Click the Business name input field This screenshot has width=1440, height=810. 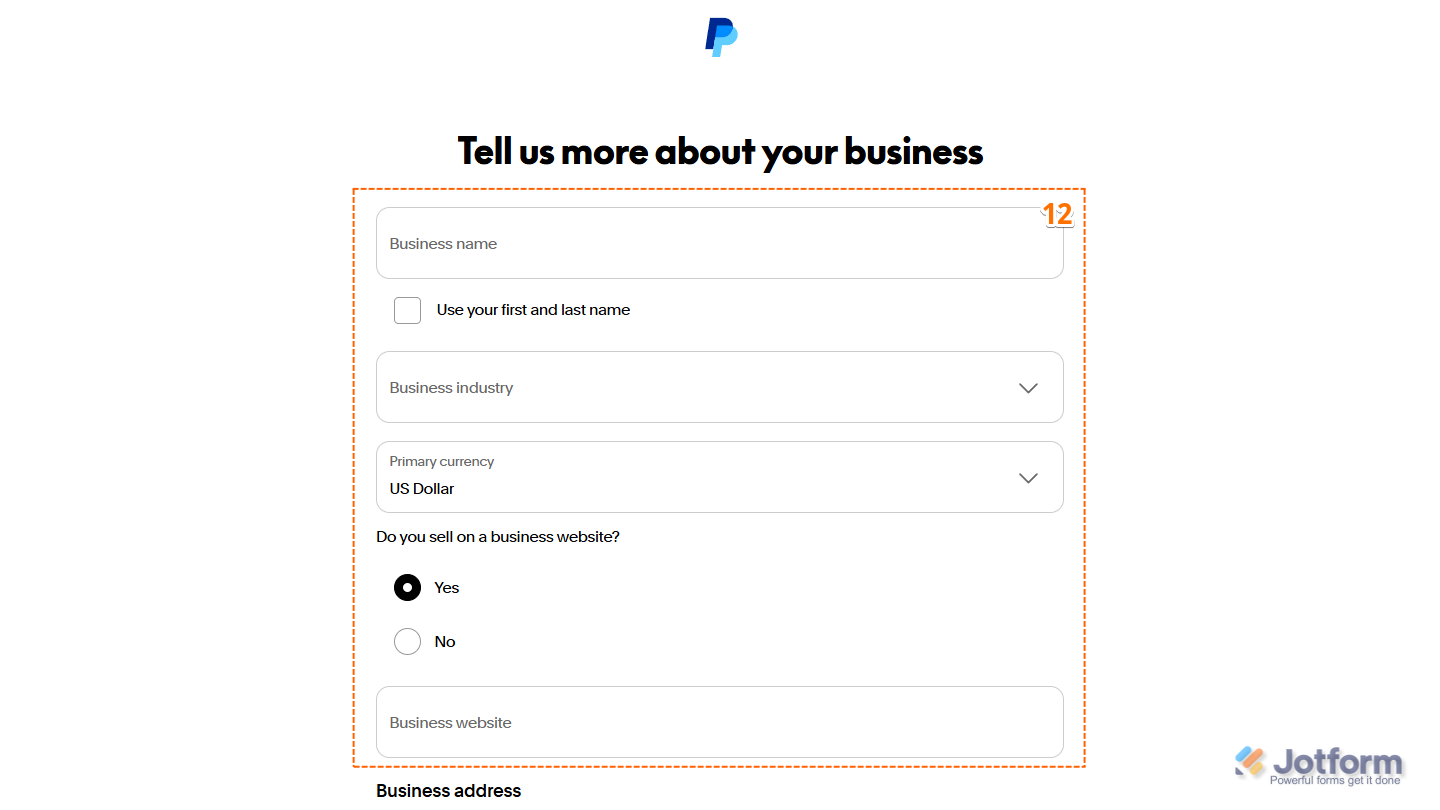(x=719, y=243)
